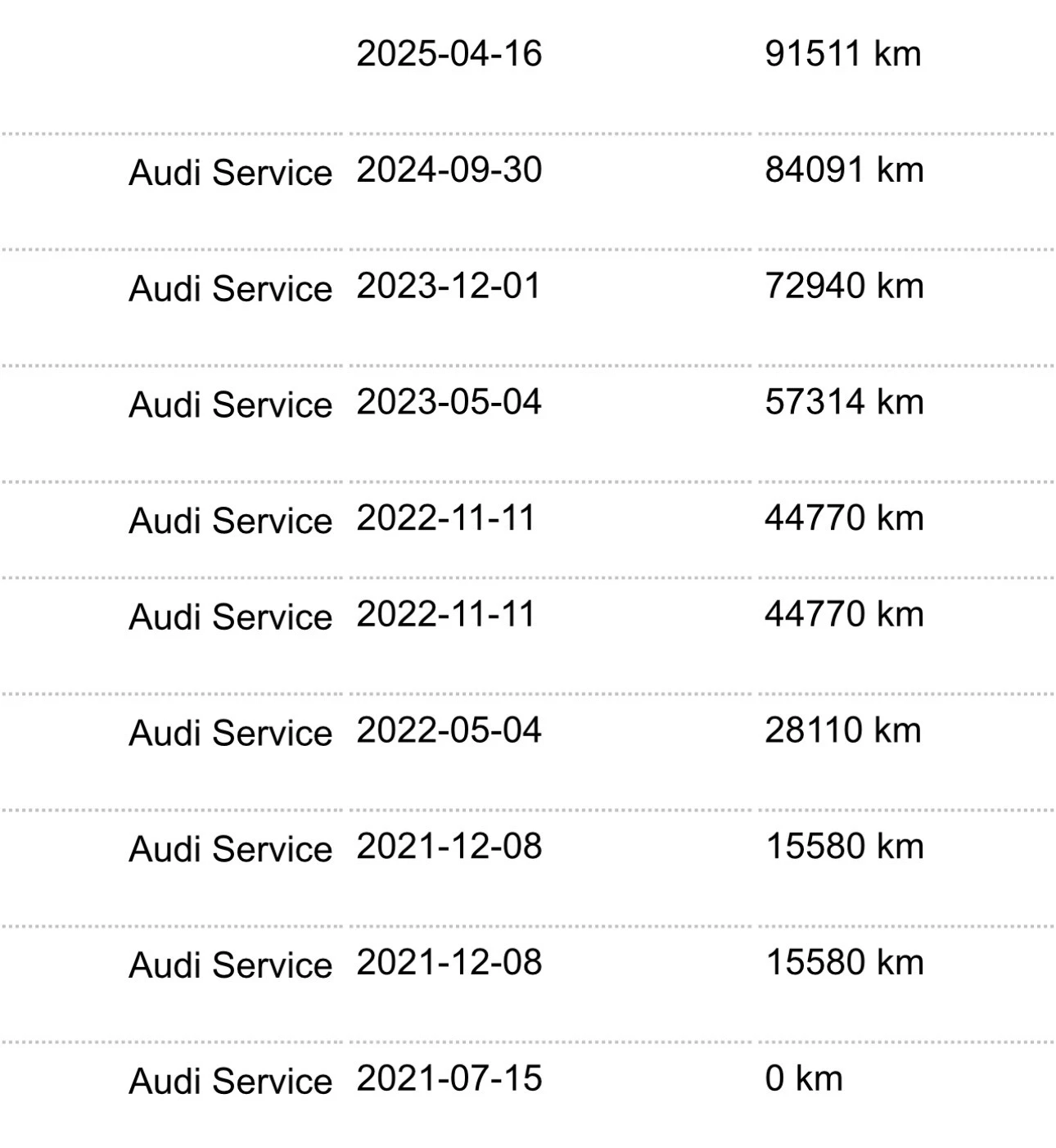1056x1148 pixels.
Task: Click Audi Service beside the 2023-05-04 date
Action: point(231,405)
